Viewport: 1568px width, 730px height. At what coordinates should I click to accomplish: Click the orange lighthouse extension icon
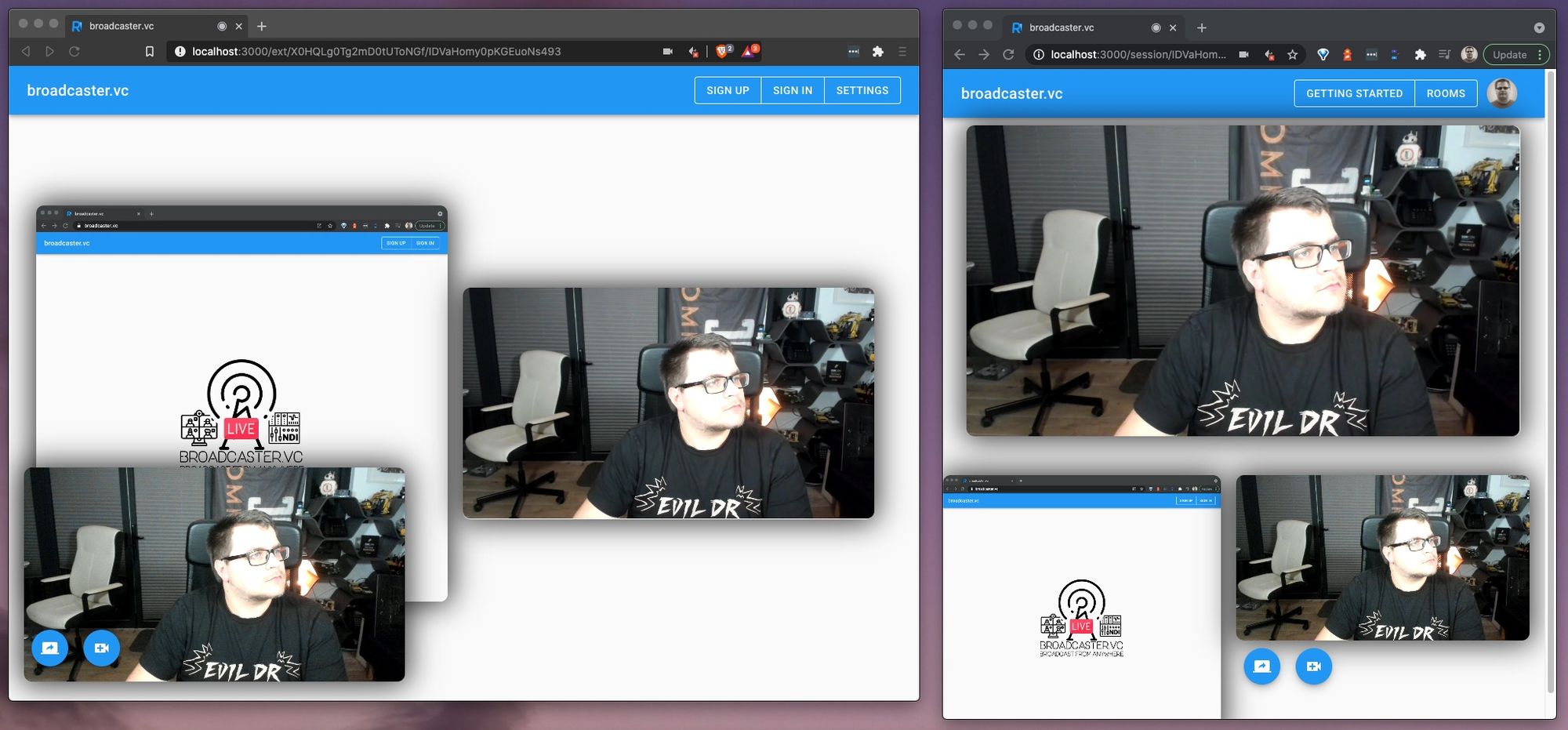[1347, 54]
